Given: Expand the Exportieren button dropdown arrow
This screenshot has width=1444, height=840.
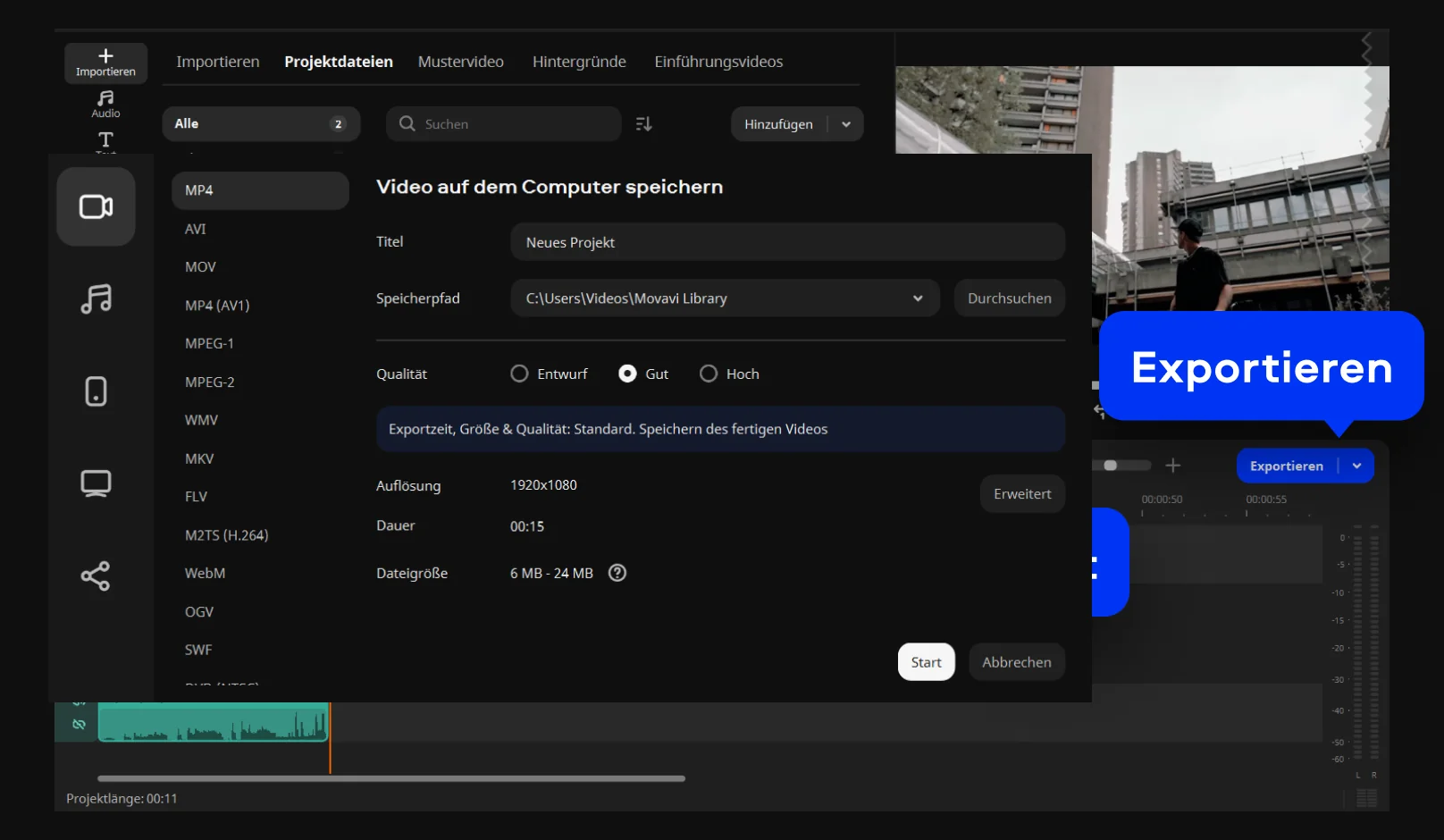Looking at the screenshot, I should tap(1356, 466).
